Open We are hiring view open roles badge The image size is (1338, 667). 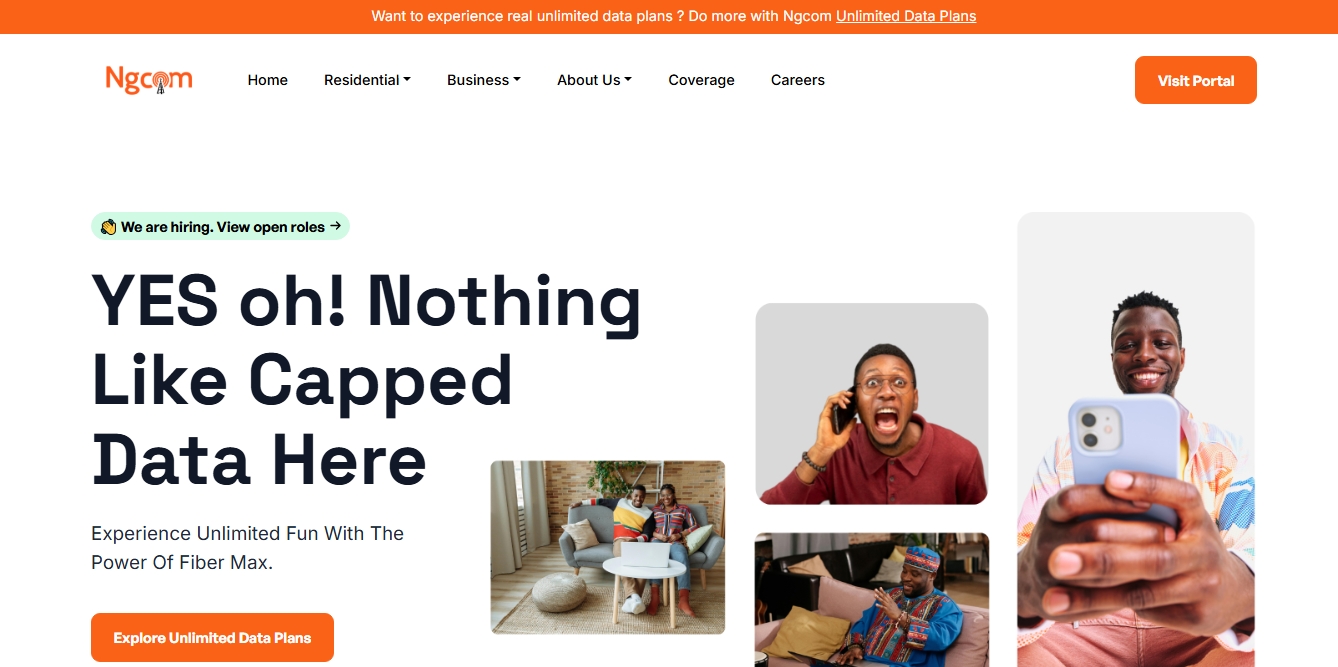220,227
